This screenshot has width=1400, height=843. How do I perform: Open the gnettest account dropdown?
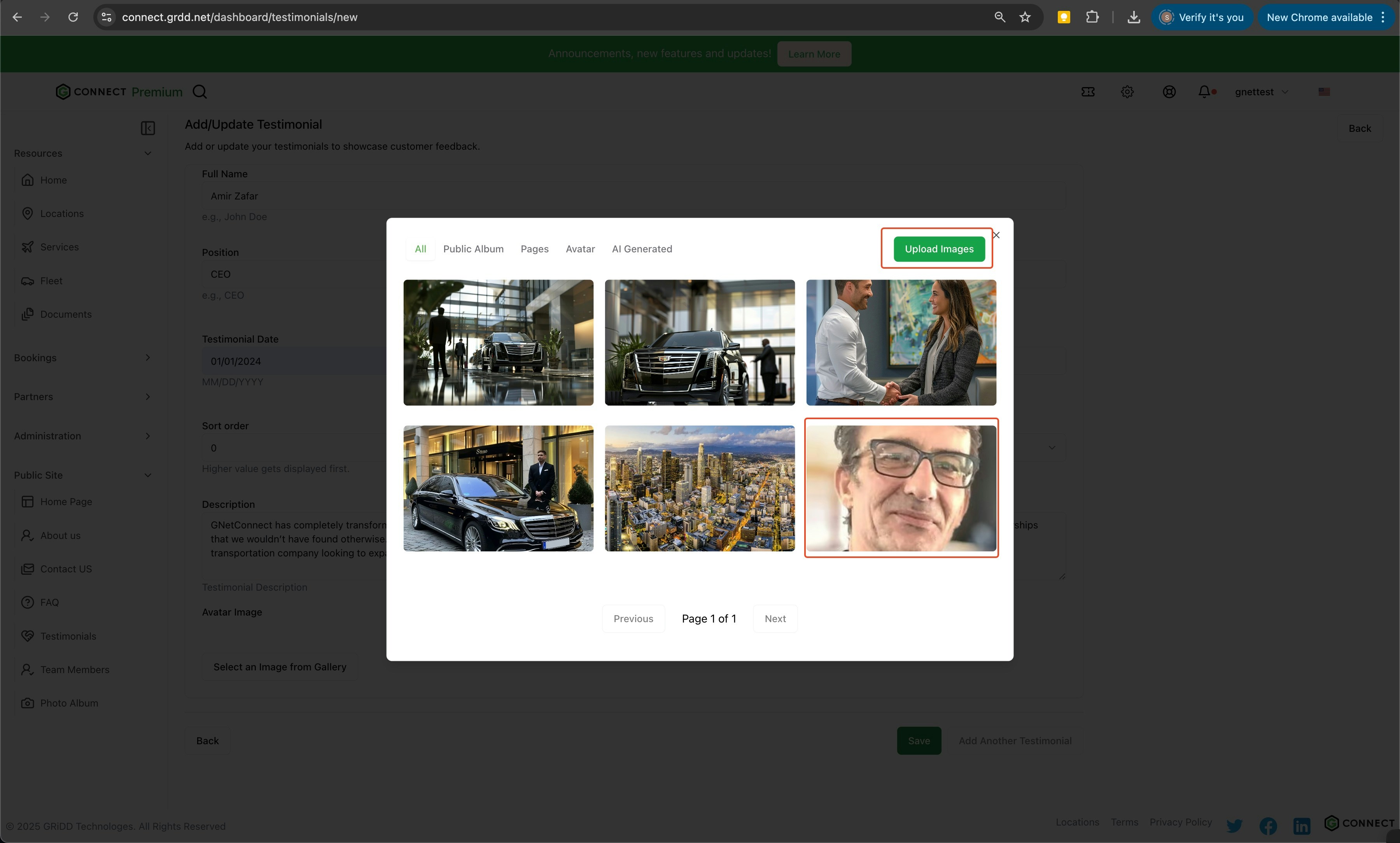pyautogui.click(x=1261, y=91)
